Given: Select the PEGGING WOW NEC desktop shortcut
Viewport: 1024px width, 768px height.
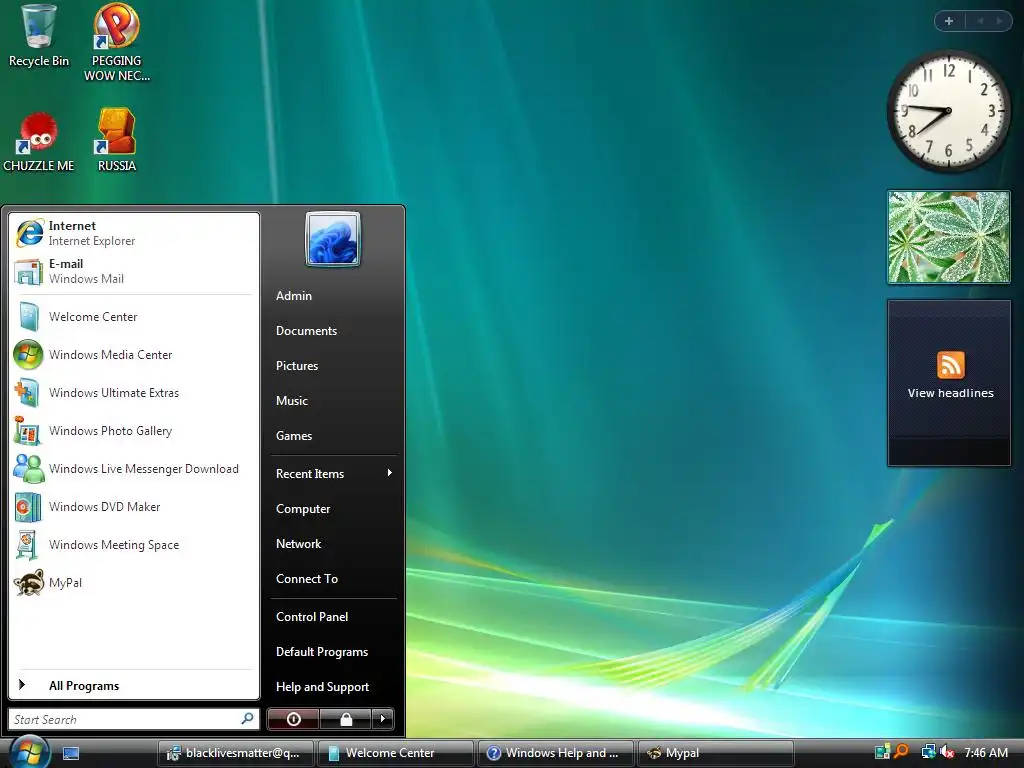Looking at the screenshot, I should pos(116,42).
